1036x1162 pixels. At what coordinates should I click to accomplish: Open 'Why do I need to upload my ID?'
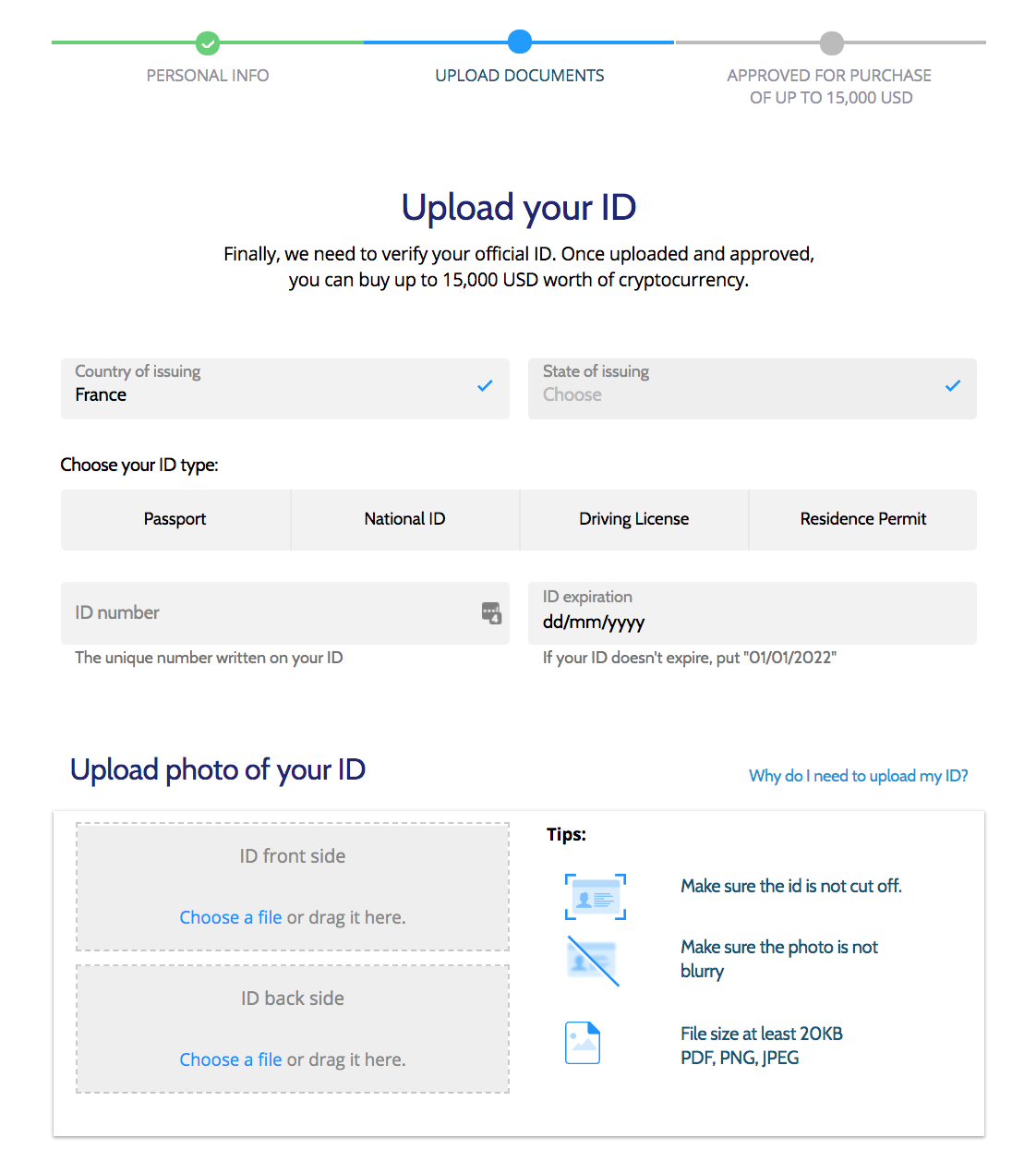857,775
